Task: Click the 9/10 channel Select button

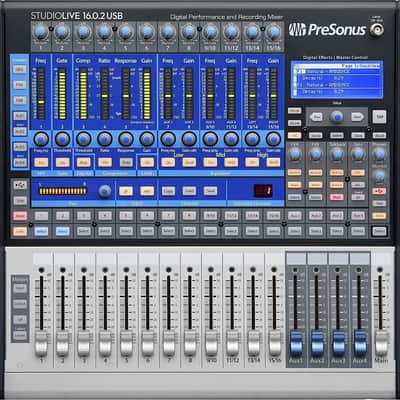Action: [x=210, y=231]
